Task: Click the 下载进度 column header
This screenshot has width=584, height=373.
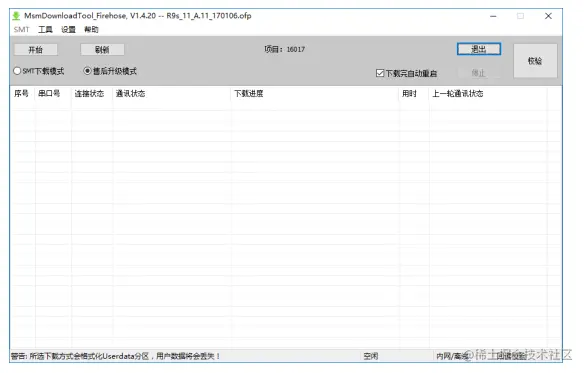Action: (x=315, y=94)
